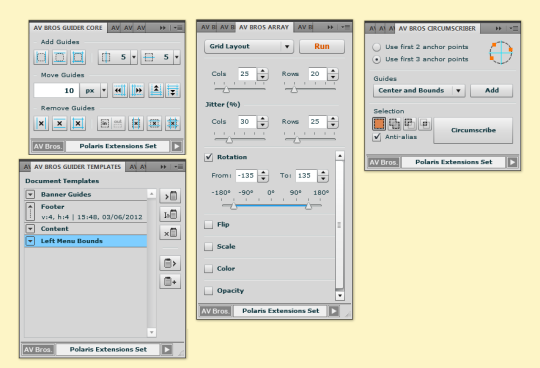Viewport: 540px width, 368px height.
Task: Move guides down in Guider Core
Action: [x=173, y=90]
